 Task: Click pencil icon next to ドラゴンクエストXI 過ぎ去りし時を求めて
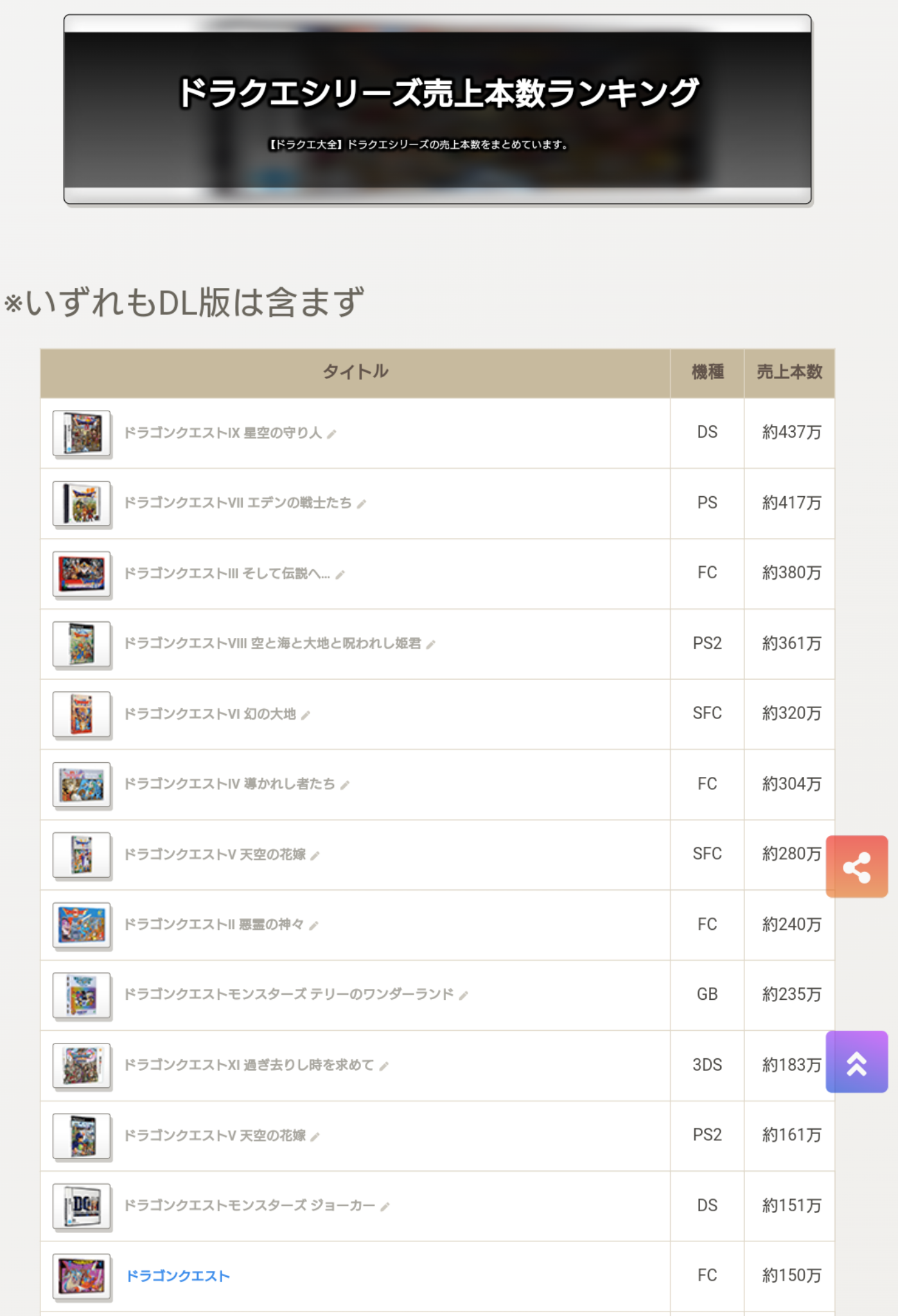coord(384,1067)
